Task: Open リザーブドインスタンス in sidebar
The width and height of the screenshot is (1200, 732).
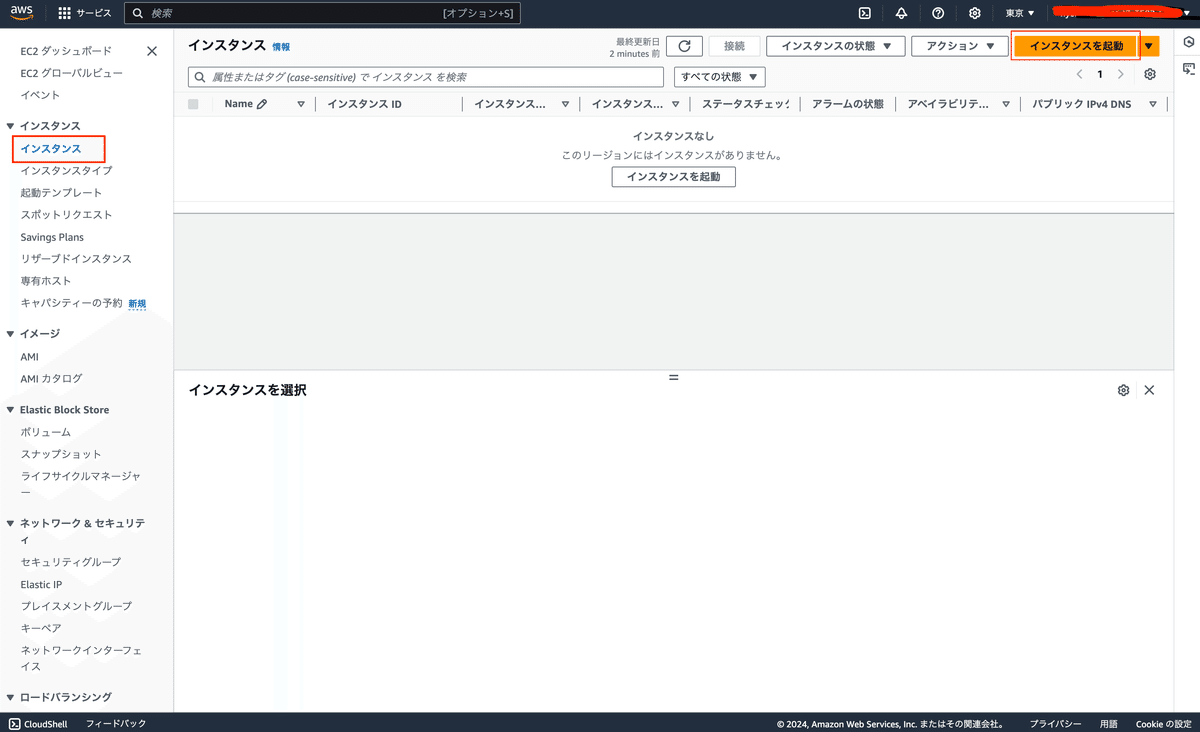Action: tap(76, 259)
